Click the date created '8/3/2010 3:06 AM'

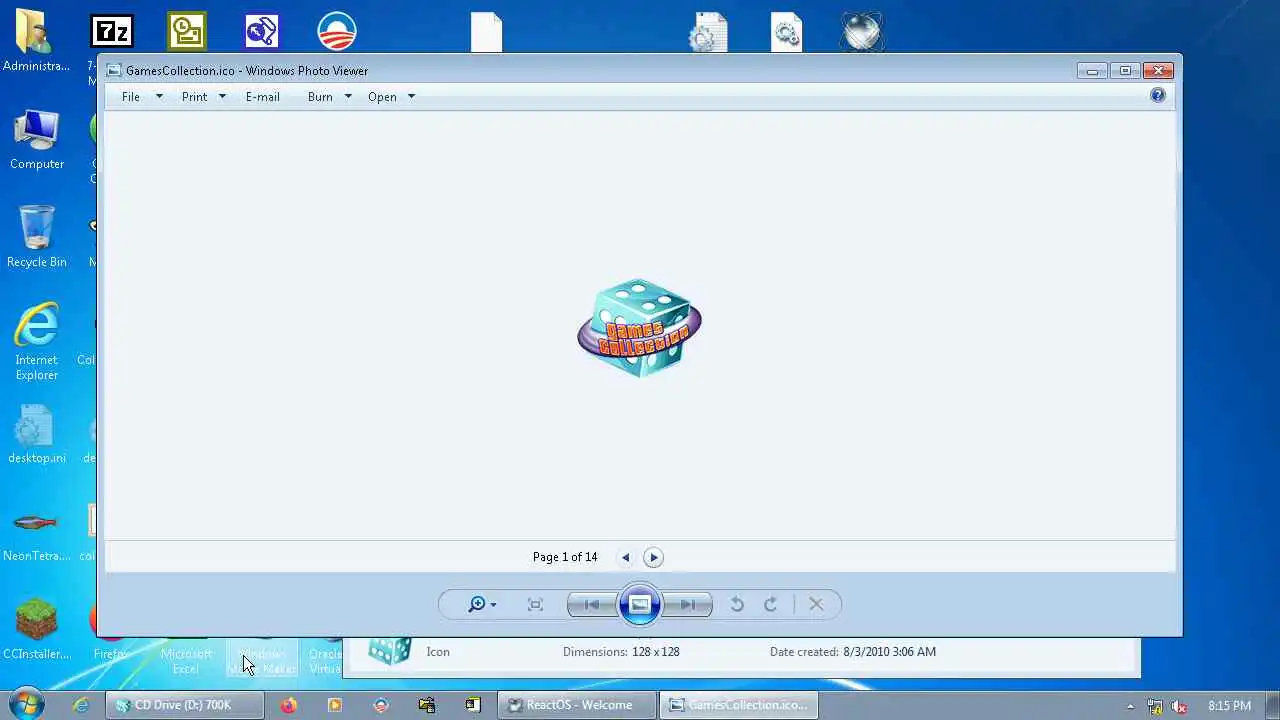(x=889, y=652)
